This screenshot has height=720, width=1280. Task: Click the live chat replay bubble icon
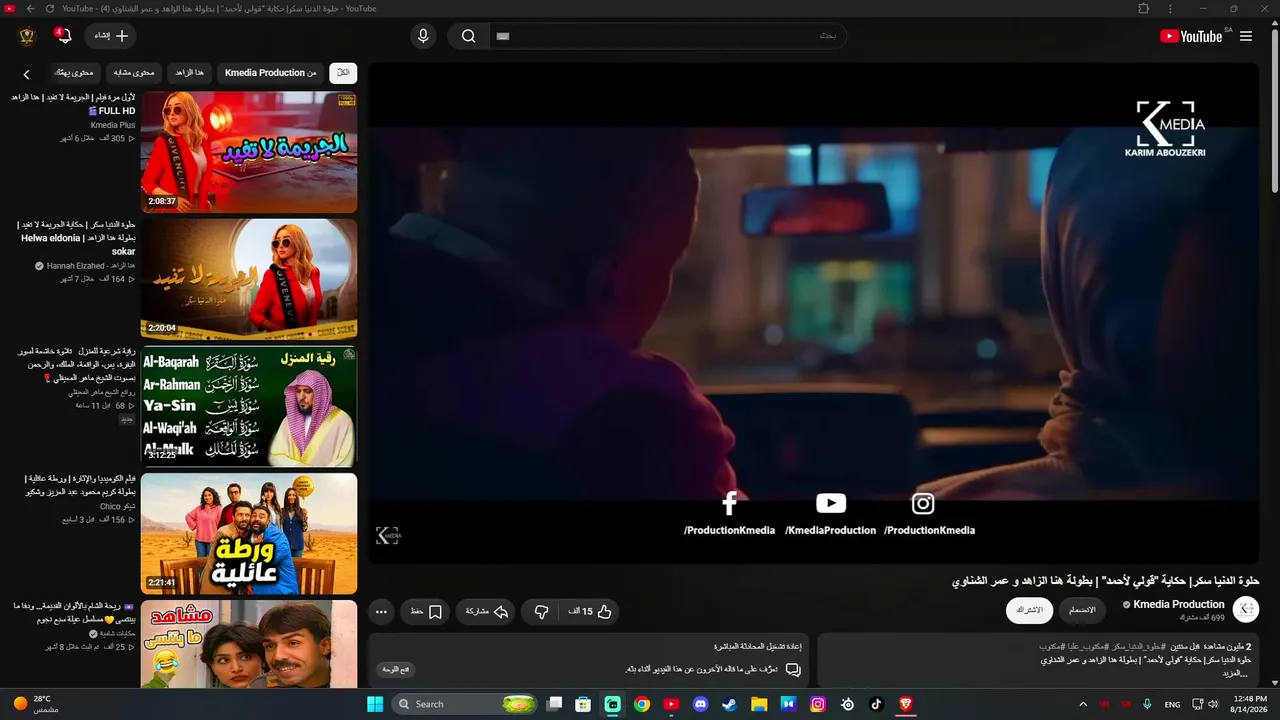(x=793, y=669)
